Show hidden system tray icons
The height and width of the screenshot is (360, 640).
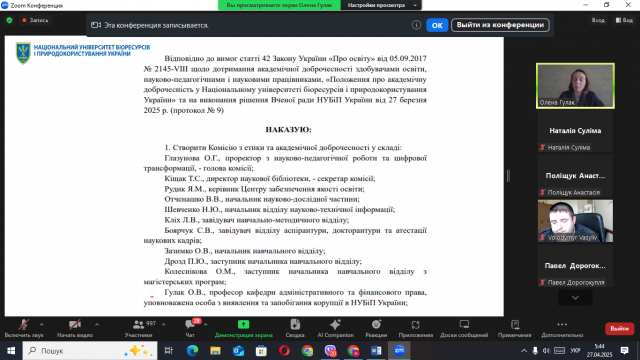pos(524,351)
